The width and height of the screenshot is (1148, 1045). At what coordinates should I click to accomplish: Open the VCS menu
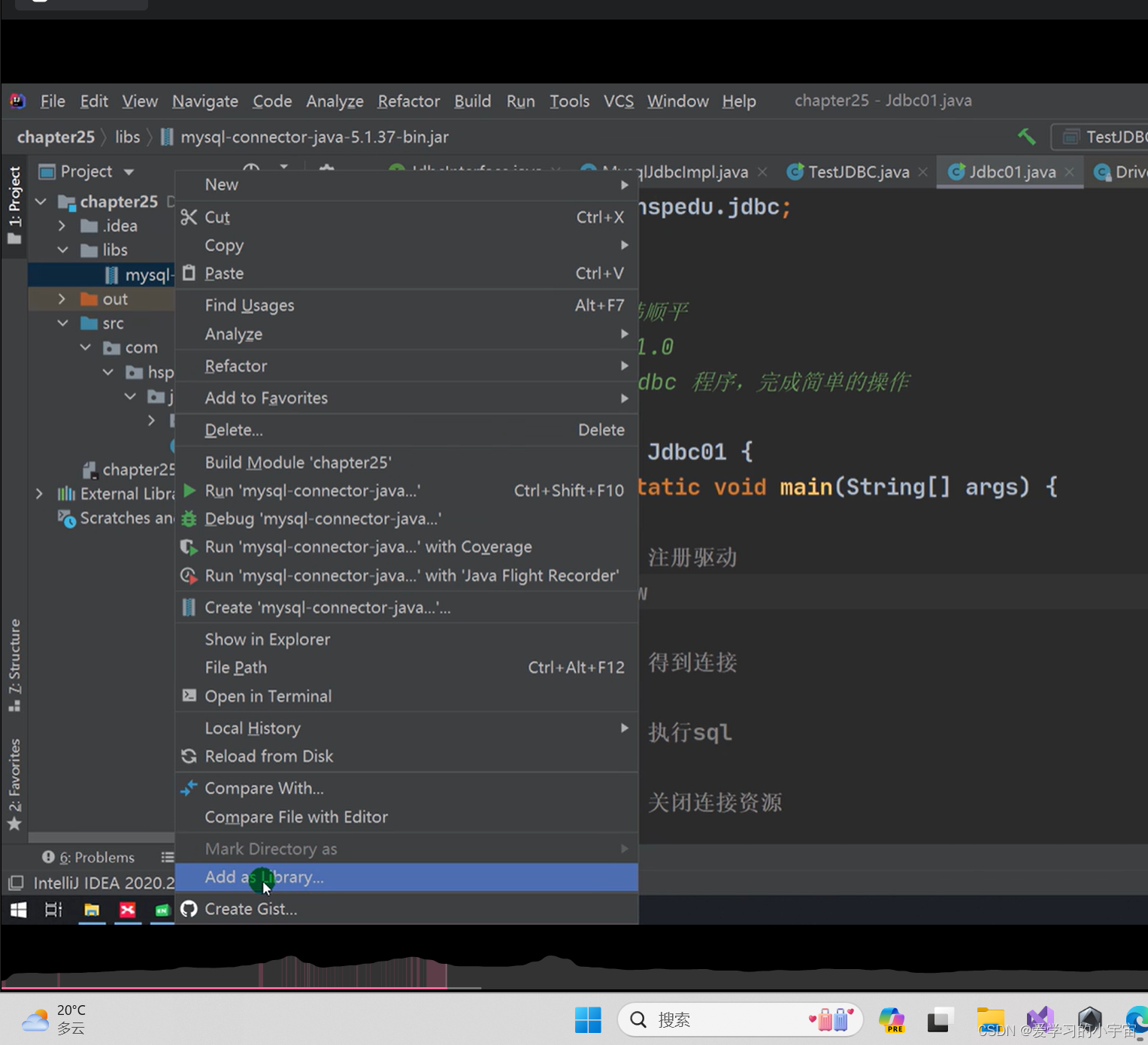pos(619,101)
